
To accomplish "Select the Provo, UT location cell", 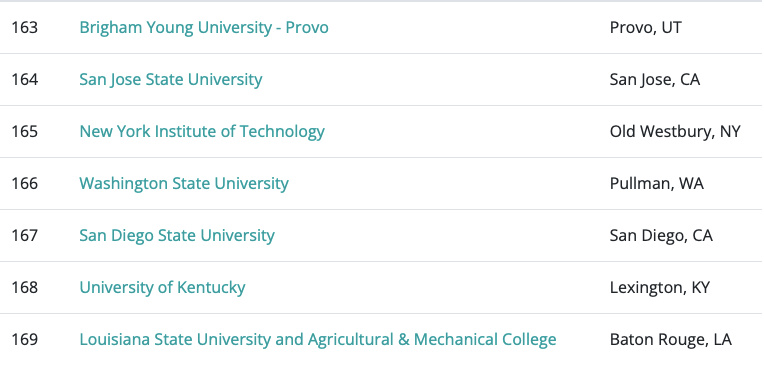I will 645,28.
